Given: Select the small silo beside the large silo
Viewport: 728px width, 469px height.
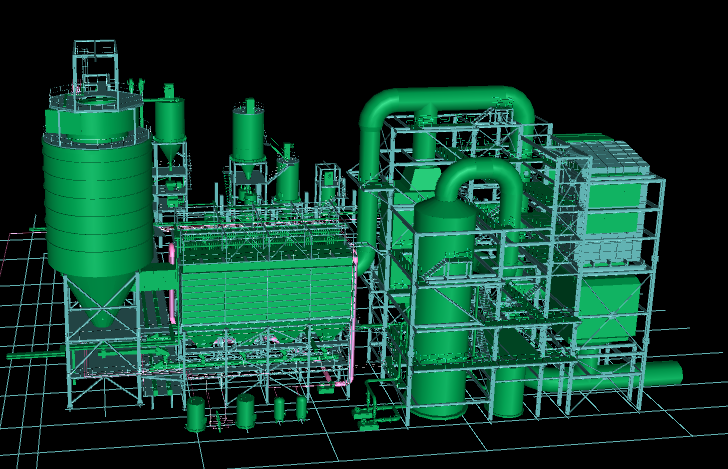Looking at the screenshot, I should point(169,123).
